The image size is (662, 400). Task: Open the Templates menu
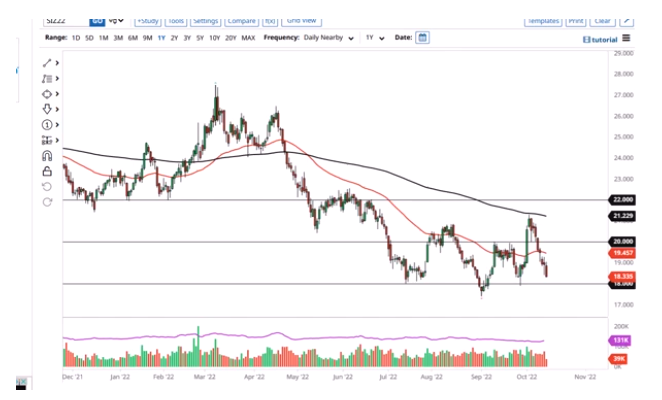coord(543,21)
